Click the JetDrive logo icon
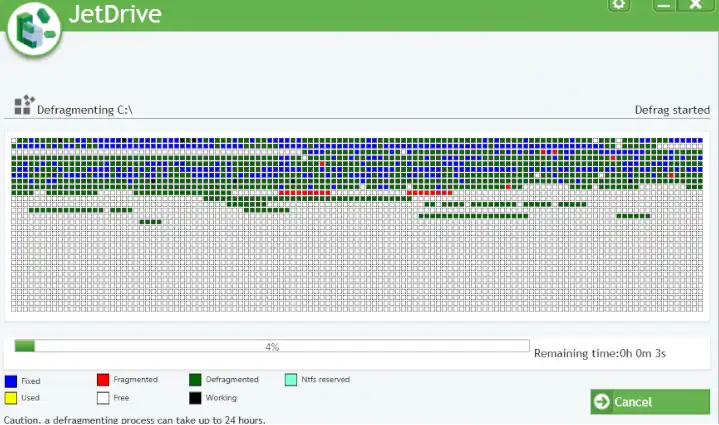 click(x=33, y=29)
